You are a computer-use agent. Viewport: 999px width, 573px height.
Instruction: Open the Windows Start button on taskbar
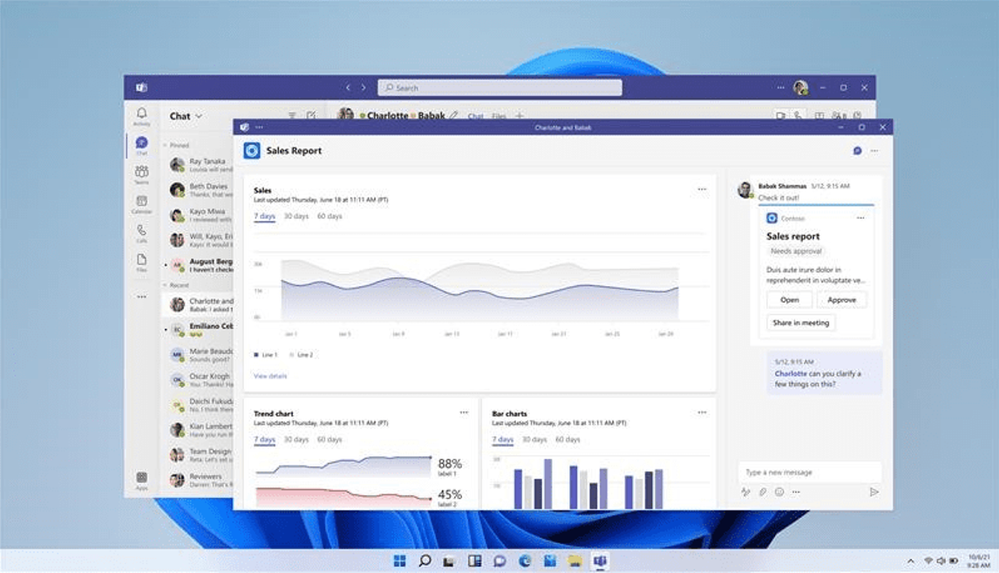(x=399, y=561)
